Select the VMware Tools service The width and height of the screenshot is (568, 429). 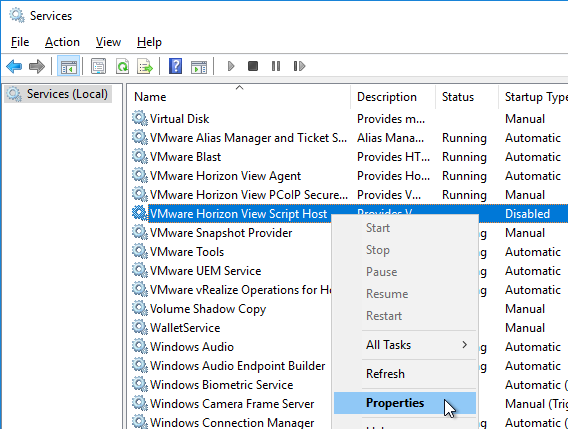coord(187,252)
